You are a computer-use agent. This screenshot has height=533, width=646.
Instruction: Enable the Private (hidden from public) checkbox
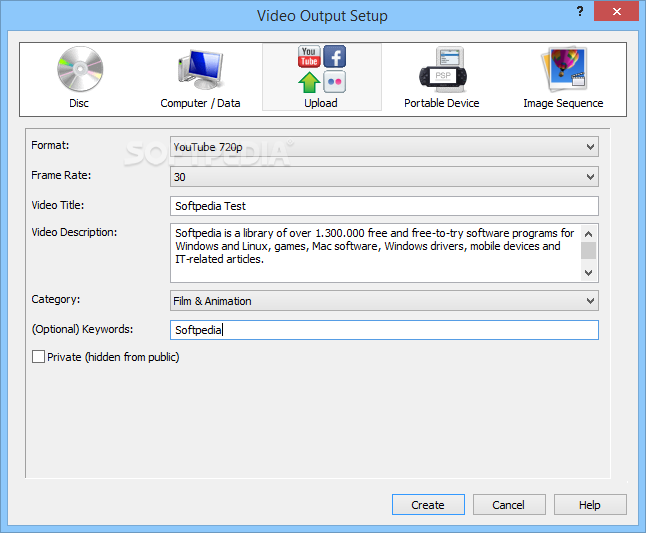pyautogui.click(x=38, y=357)
